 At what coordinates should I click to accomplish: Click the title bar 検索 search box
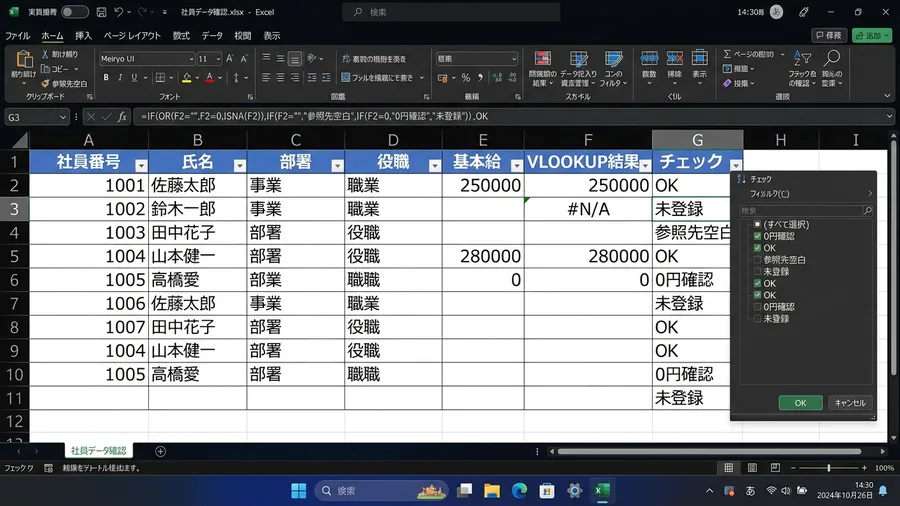tap(451, 12)
